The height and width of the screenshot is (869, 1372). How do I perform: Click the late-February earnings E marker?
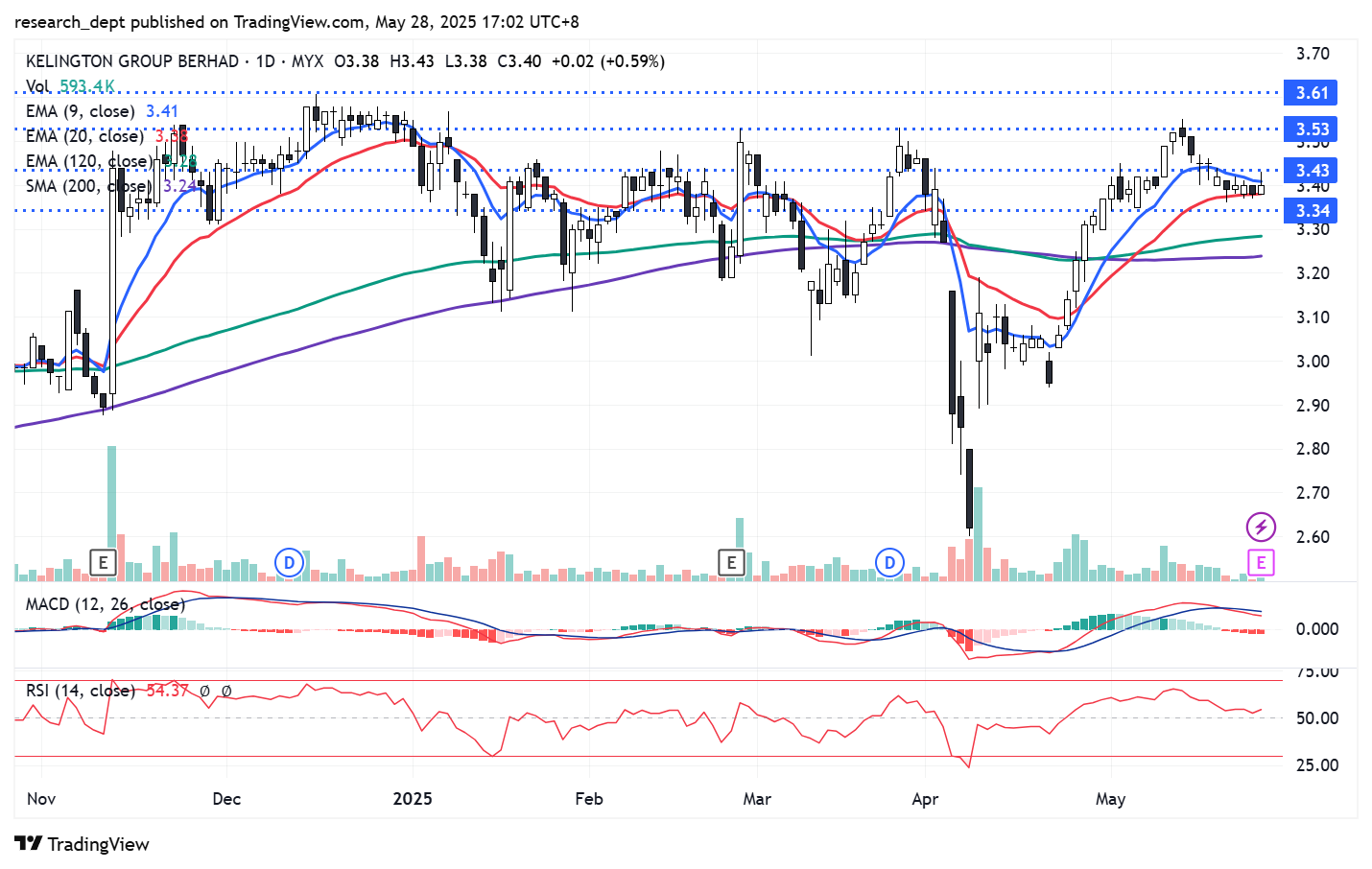(731, 563)
